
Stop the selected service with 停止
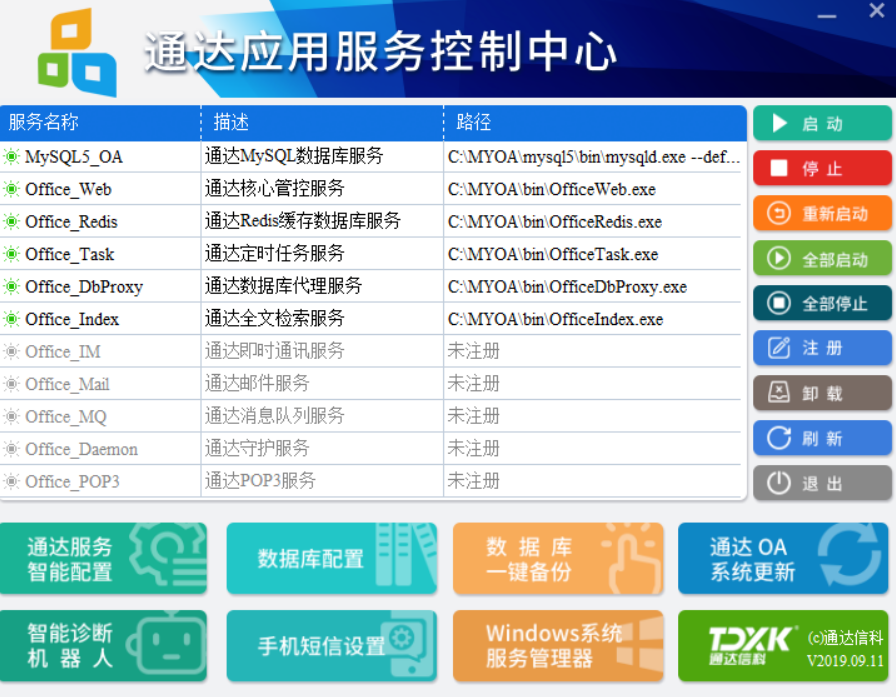pyautogui.click(x=822, y=169)
